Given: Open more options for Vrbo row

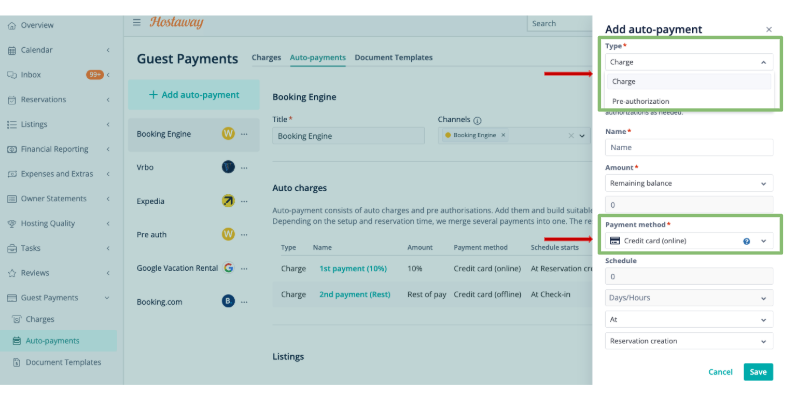Looking at the screenshot, I should click(x=244, y=167).
